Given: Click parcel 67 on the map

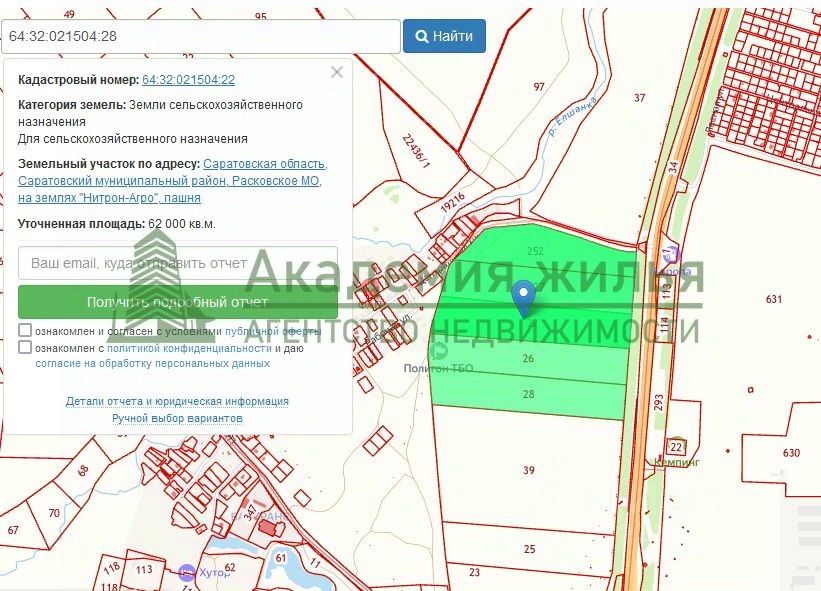Looking at the screenshot, I should pos(13,530).
